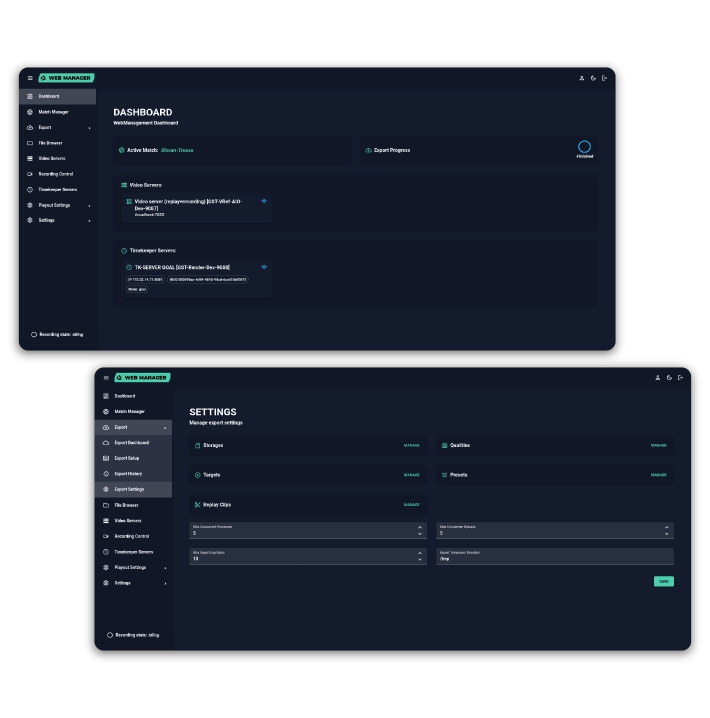Click the UUID chip on the TK-SERVER card
The width and height of the screenshot is (710, 718).
tap(208, 279)
